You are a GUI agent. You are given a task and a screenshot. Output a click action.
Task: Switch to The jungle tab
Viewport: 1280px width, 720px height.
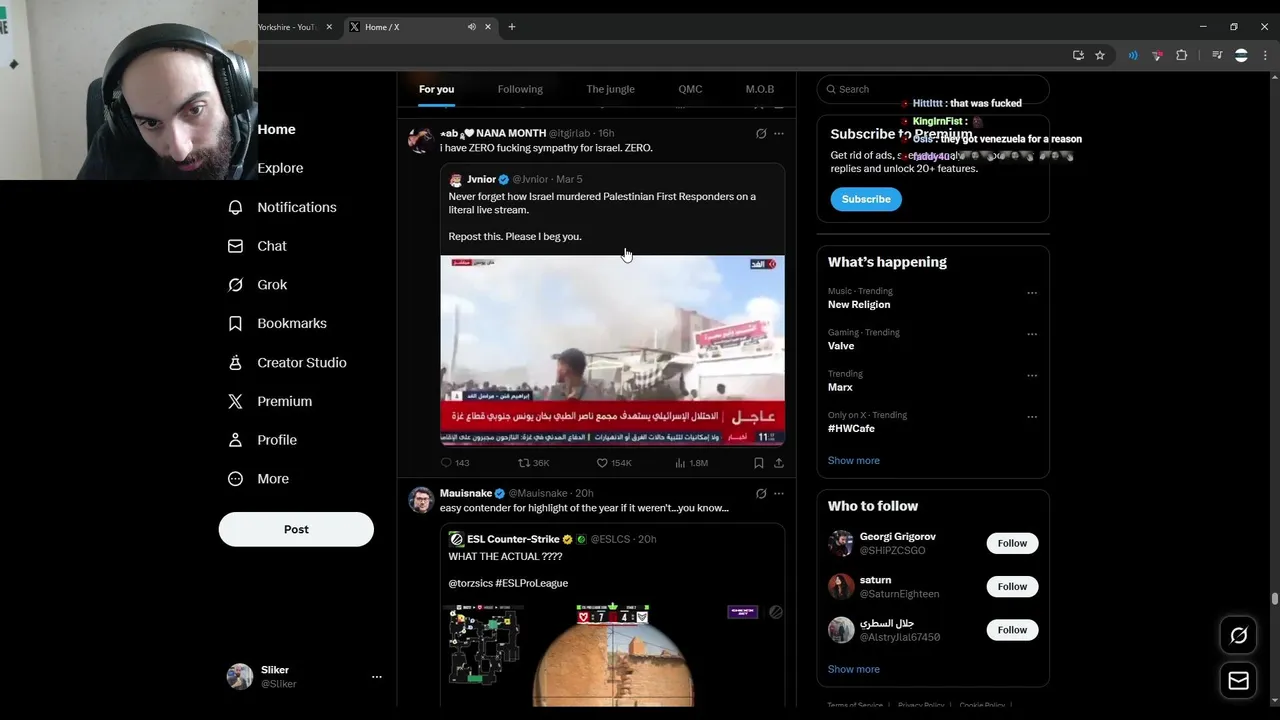point(610,89)
